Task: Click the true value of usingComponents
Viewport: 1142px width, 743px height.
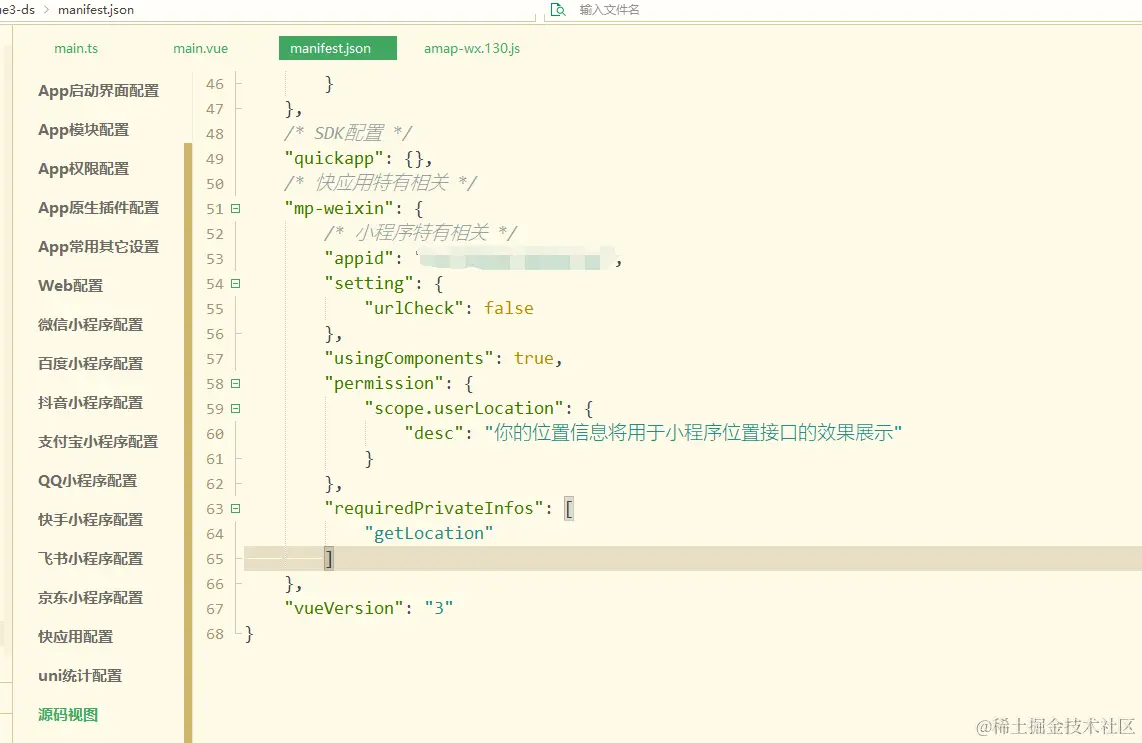Action: pyautogui.click(x=533, y=358)
